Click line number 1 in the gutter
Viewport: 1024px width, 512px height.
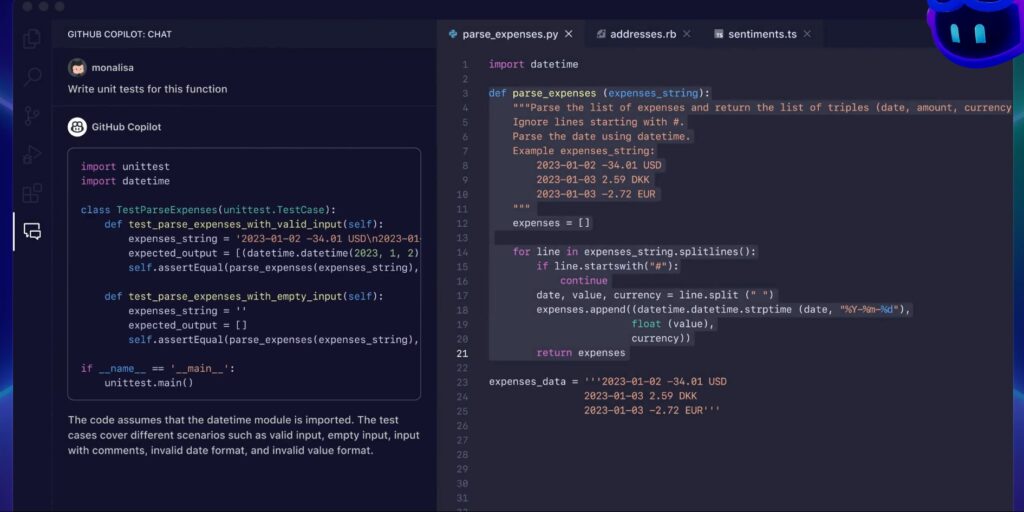[x=465, y=65]
